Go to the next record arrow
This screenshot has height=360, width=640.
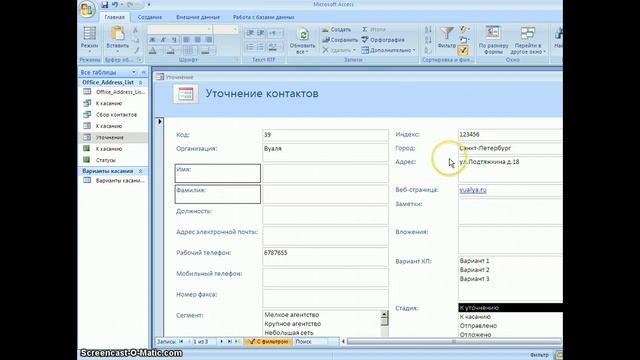(221, 341)
